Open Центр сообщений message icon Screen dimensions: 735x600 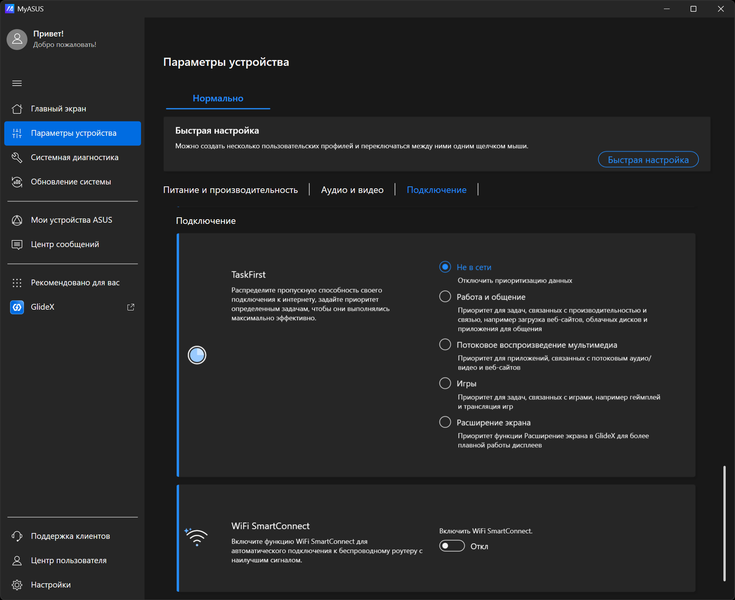(x=17, y=244)
